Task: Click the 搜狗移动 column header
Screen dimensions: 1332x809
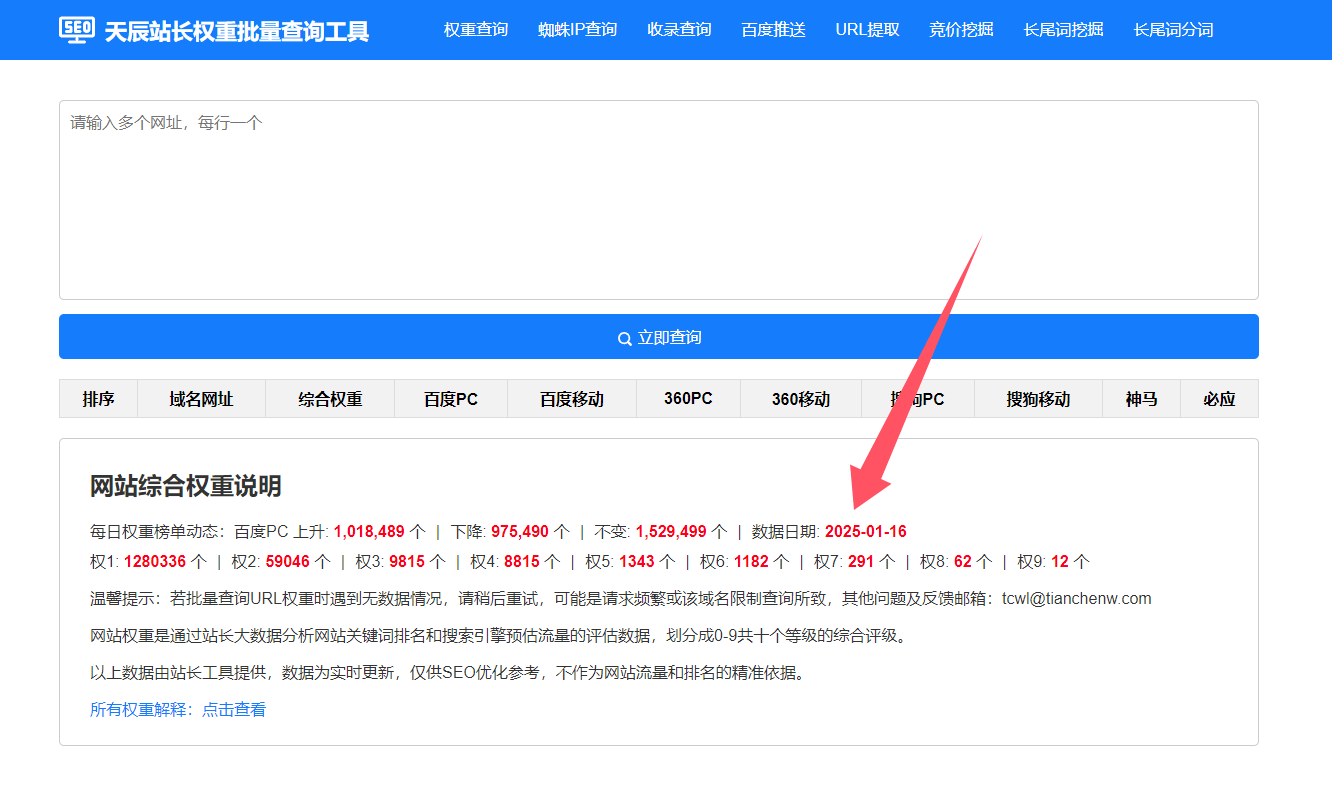Action: click(1038, 399)
